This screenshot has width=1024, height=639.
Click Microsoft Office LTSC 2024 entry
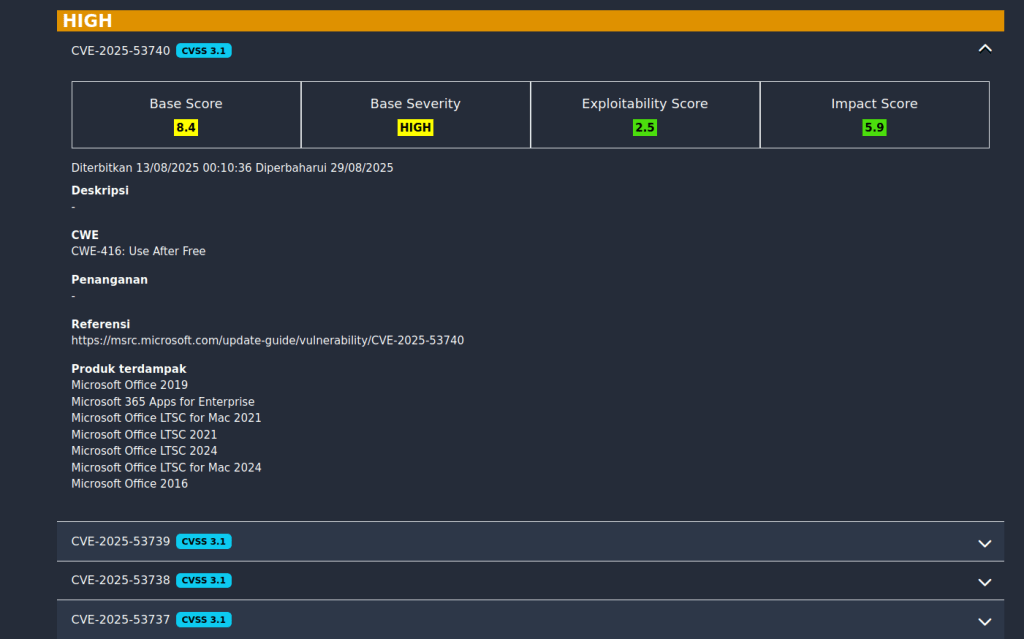tap(144, 451)
